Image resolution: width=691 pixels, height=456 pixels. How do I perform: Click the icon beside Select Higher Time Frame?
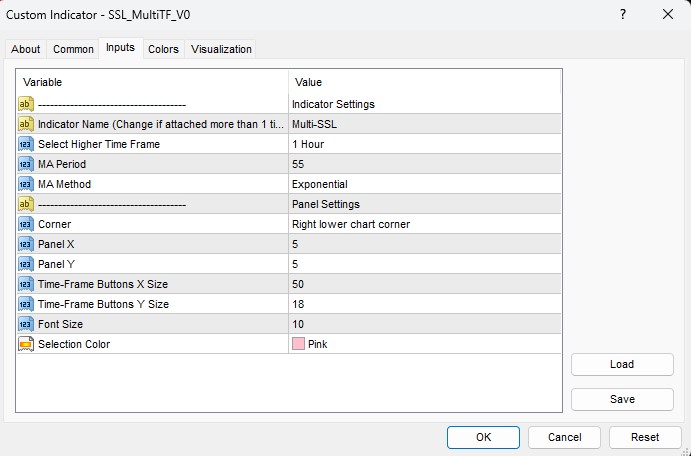point(26,144)
